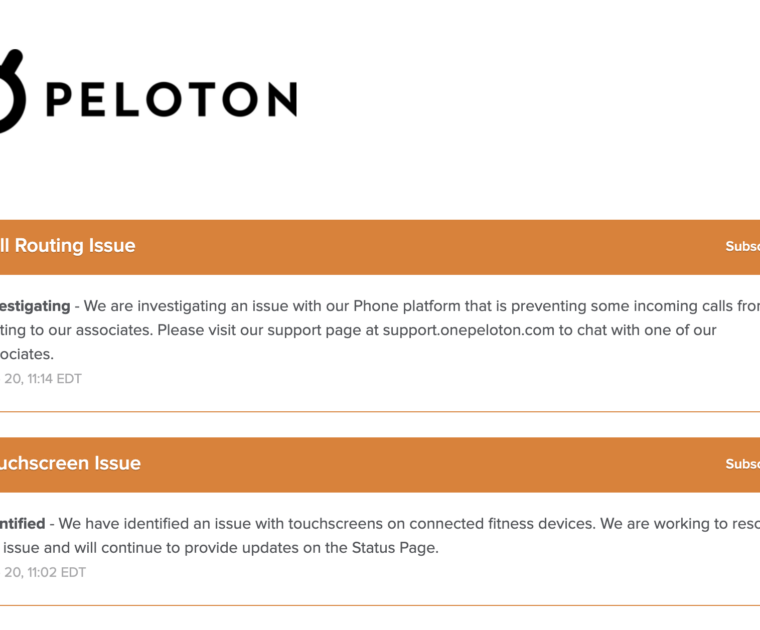The width and height of the screenshot is (760, 630).
Task: Click the 'chat with one of our' text
Action: [638, 330]
